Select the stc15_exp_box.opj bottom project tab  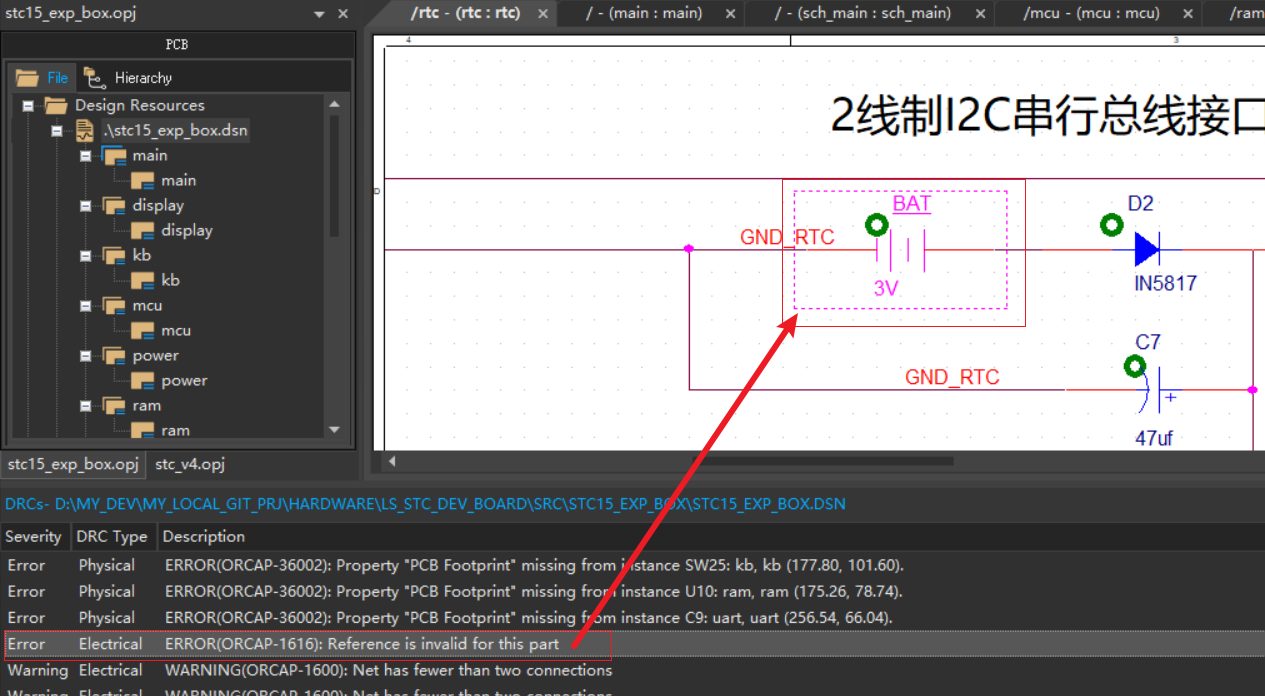point(73,464)
